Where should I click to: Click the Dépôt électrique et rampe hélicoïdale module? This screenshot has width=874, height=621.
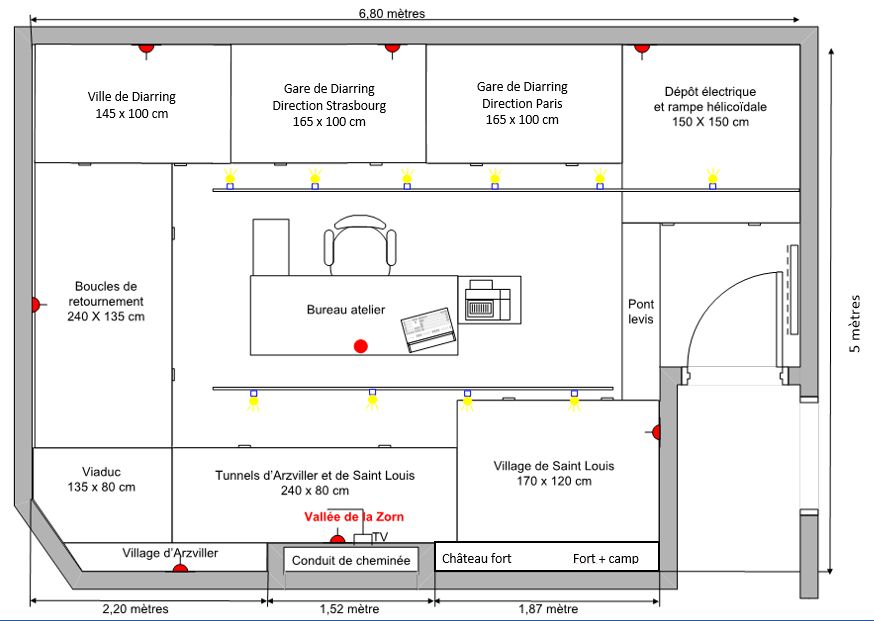click(x=711, y=106)
